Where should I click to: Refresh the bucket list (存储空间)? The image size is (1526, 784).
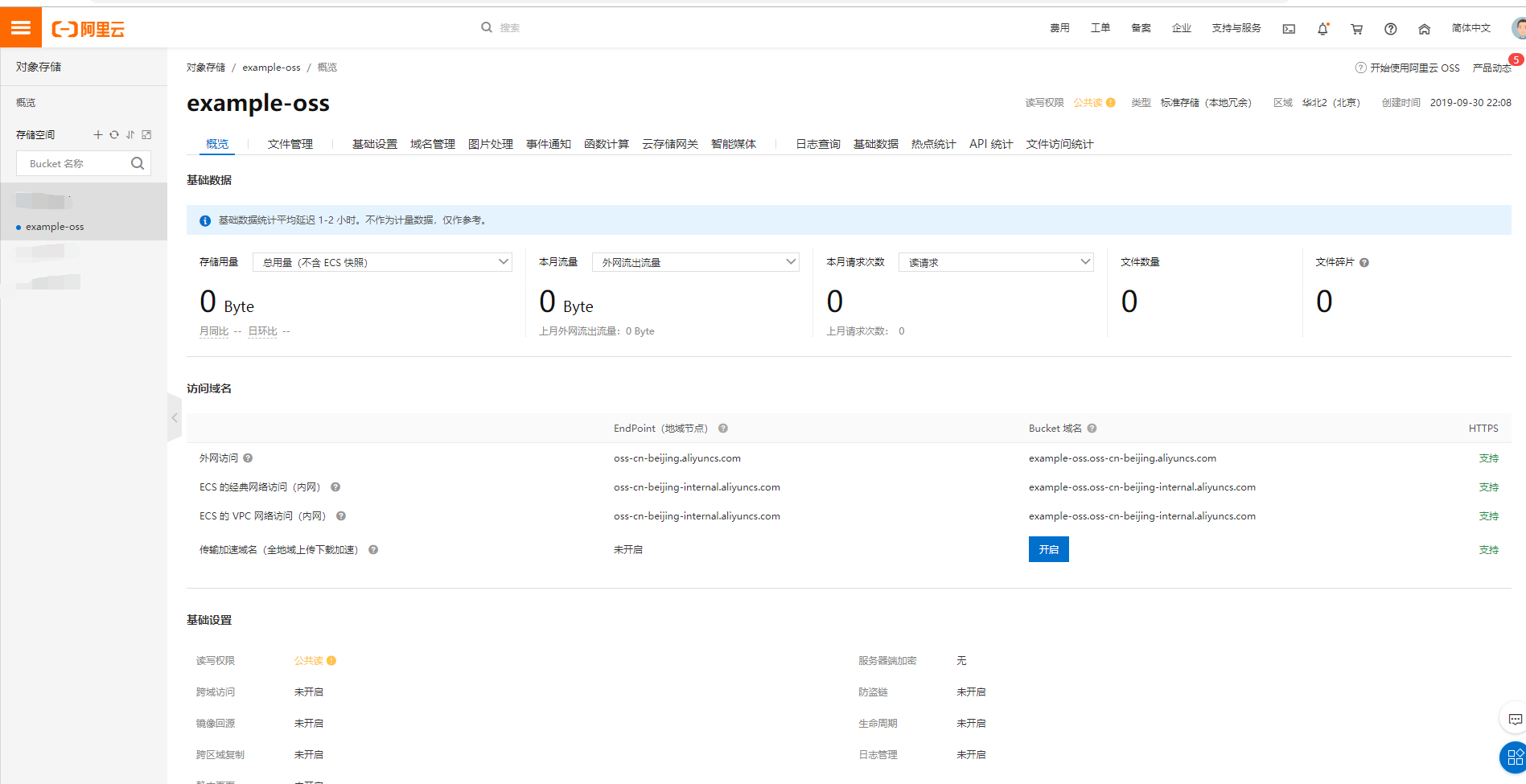114,135
